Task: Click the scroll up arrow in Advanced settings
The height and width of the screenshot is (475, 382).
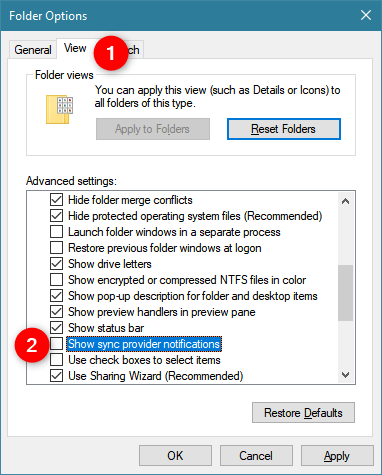Action: (345, 201)
